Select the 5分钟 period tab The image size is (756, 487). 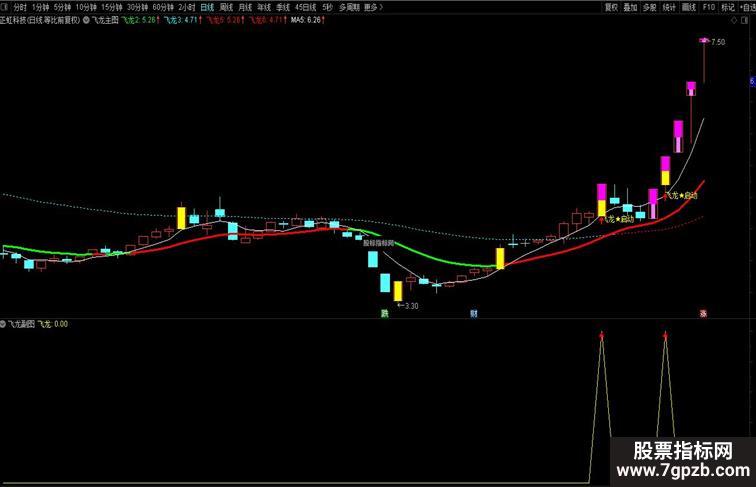(62, 7)
